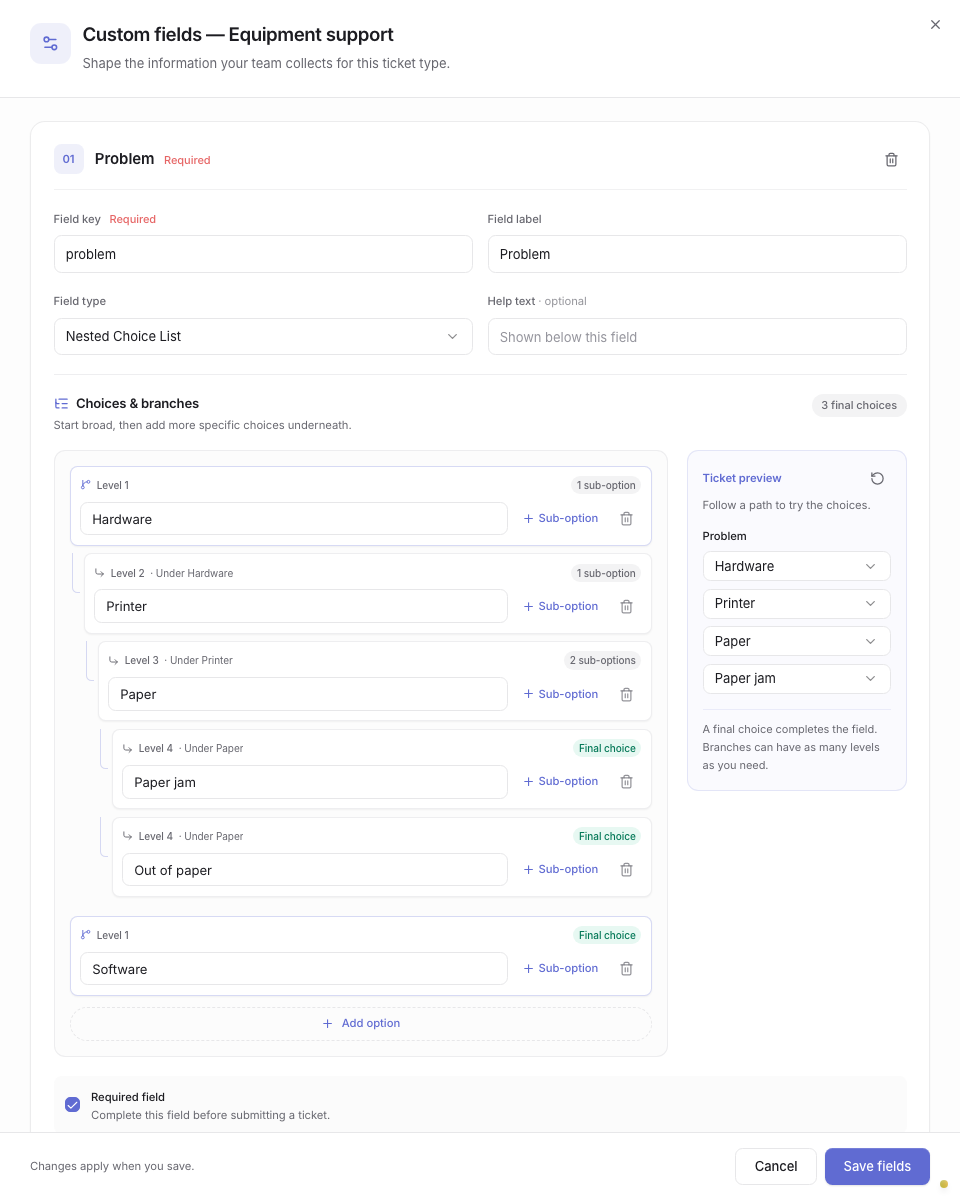Delete the Paper jam option
Viewport: 960px width, 1200px height.
click(626, 782)
